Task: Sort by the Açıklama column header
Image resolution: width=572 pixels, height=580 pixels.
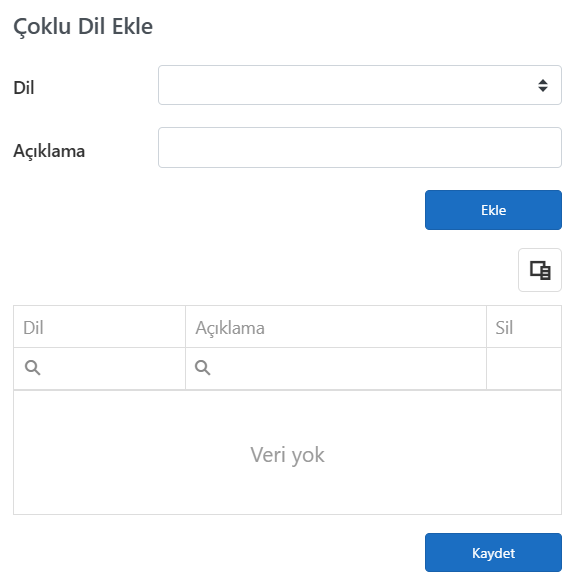Action: 336,327
